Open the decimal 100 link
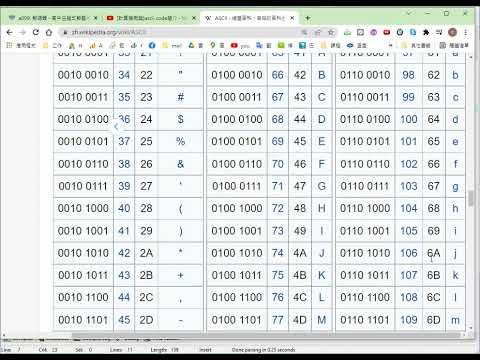Viewport: 480px width, 360px height. tap(409, 119)
